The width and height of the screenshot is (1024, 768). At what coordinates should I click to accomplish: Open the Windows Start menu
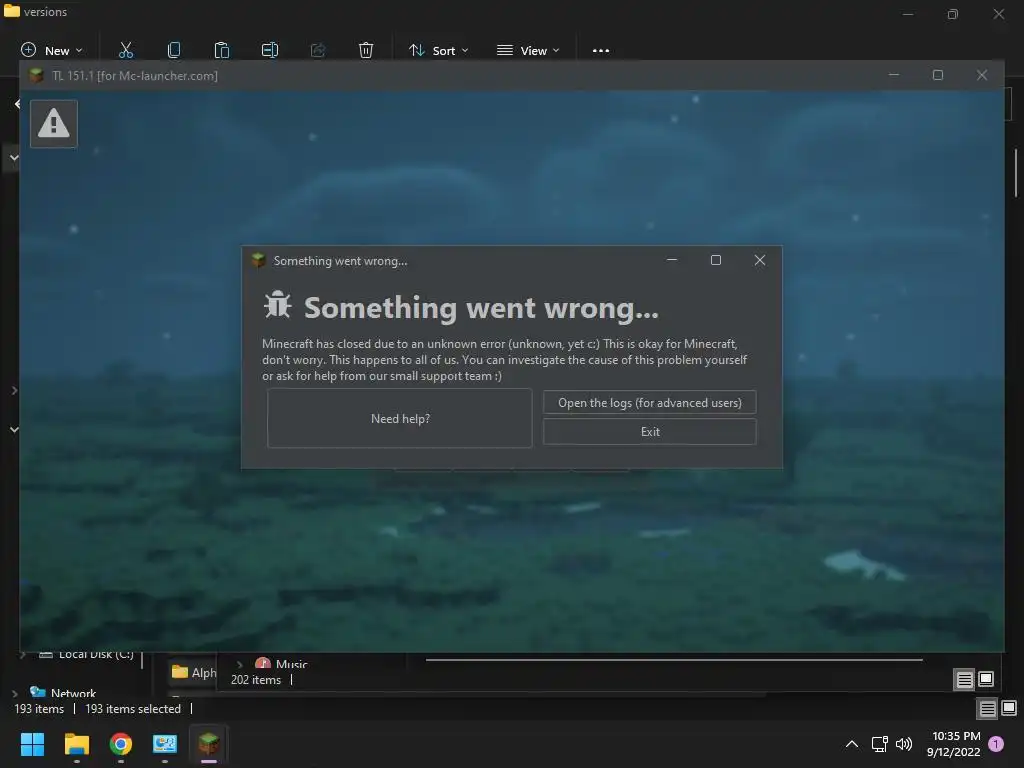pyautogui.click(x=32, y=744)
